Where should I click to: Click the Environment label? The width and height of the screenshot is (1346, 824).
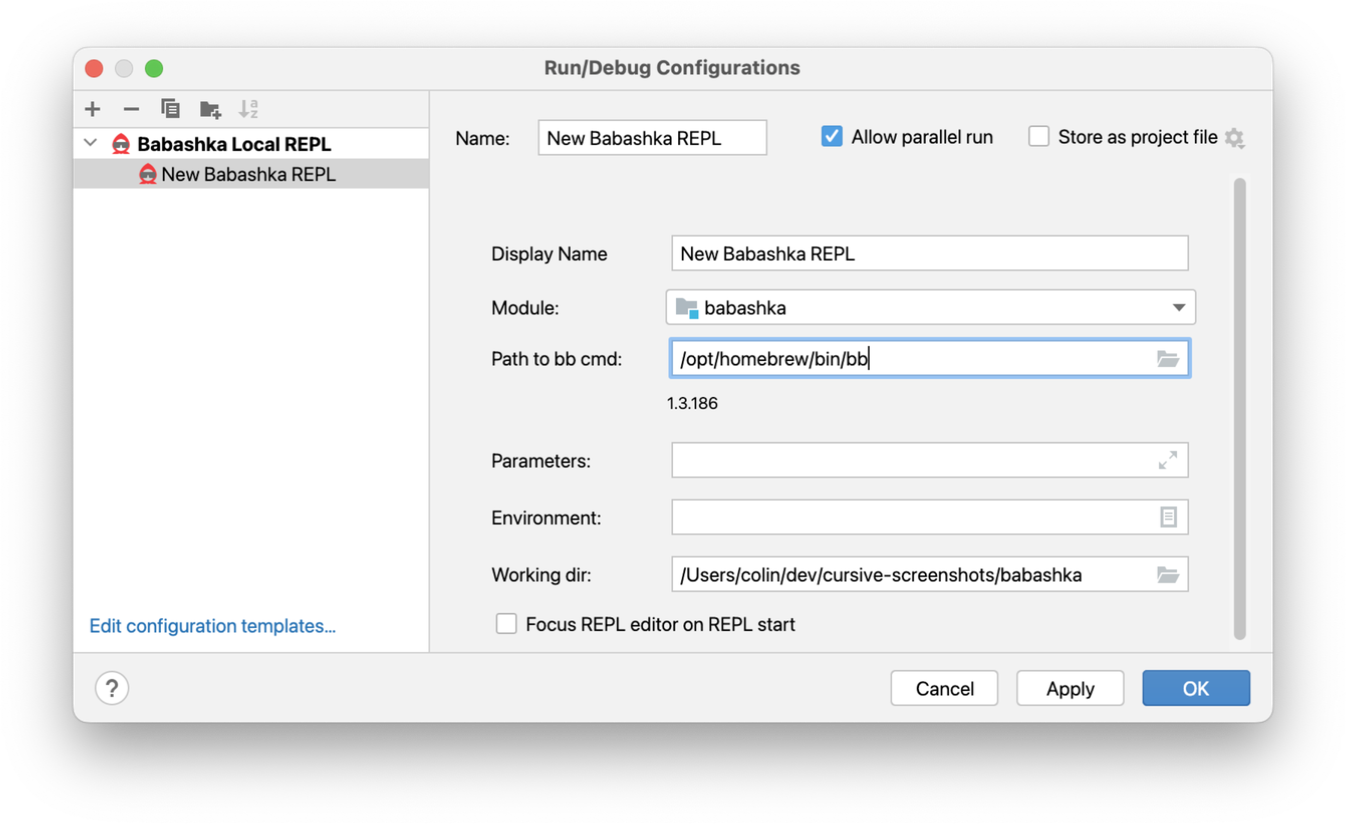pos(546,518)
